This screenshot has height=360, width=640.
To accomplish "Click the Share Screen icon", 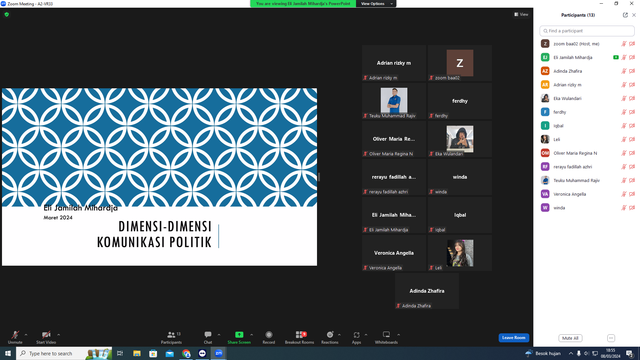I will (239, 335).
